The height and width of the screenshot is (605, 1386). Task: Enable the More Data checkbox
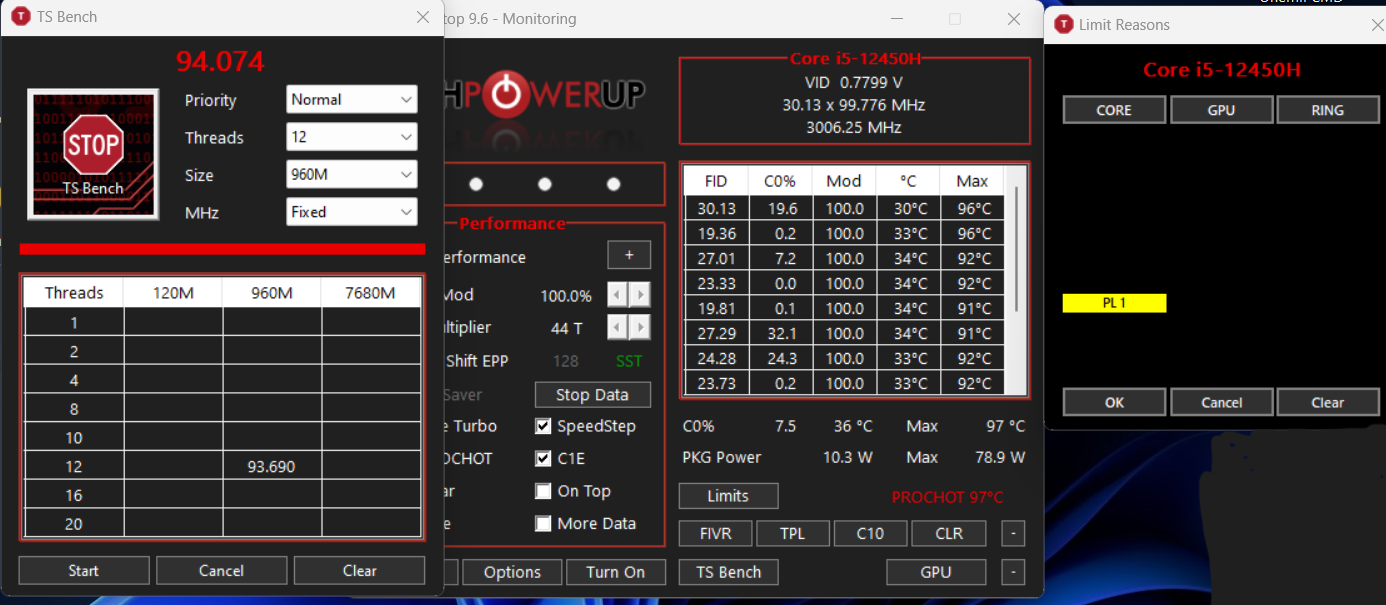[x=543, y=523]
